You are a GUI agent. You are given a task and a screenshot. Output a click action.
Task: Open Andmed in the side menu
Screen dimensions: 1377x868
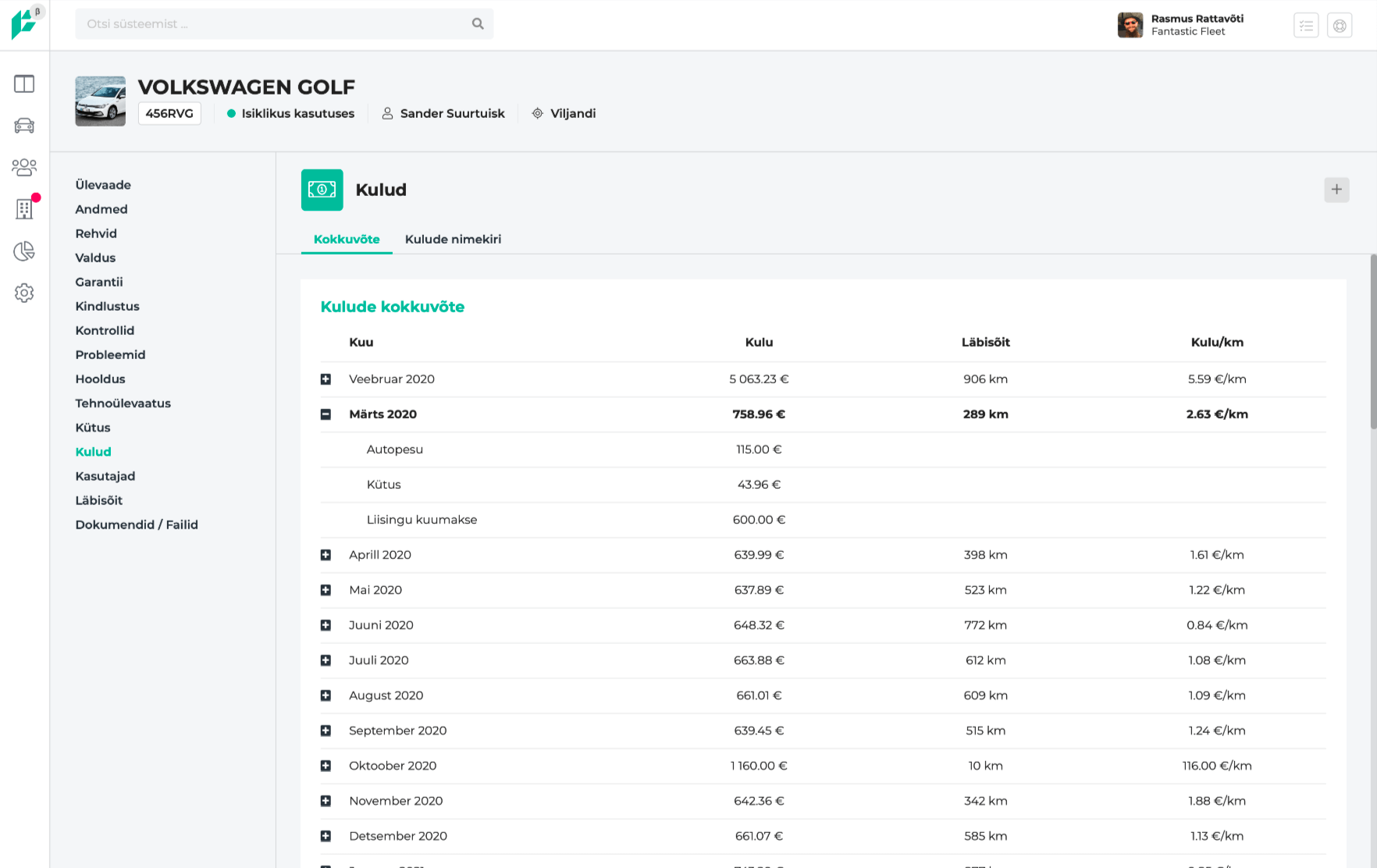coord(101,209)
